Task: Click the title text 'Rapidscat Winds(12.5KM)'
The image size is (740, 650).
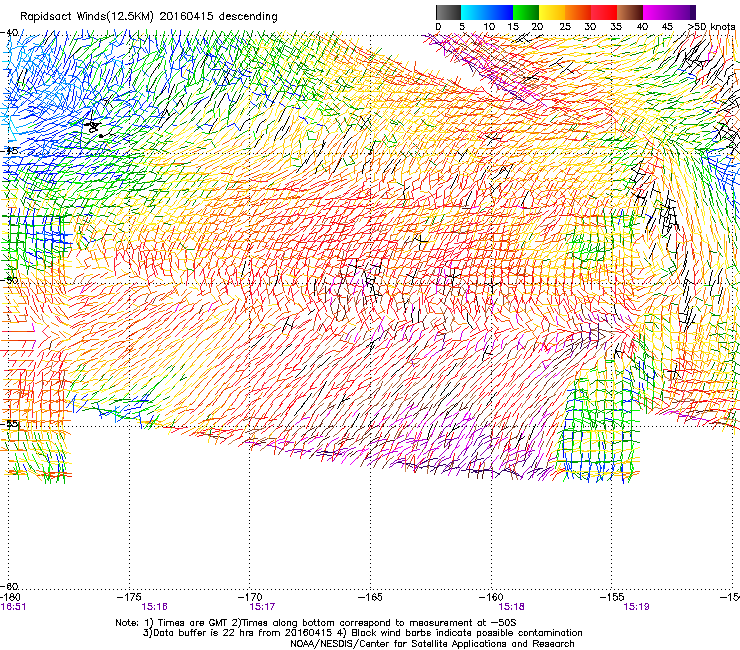Action: (87, 17)
